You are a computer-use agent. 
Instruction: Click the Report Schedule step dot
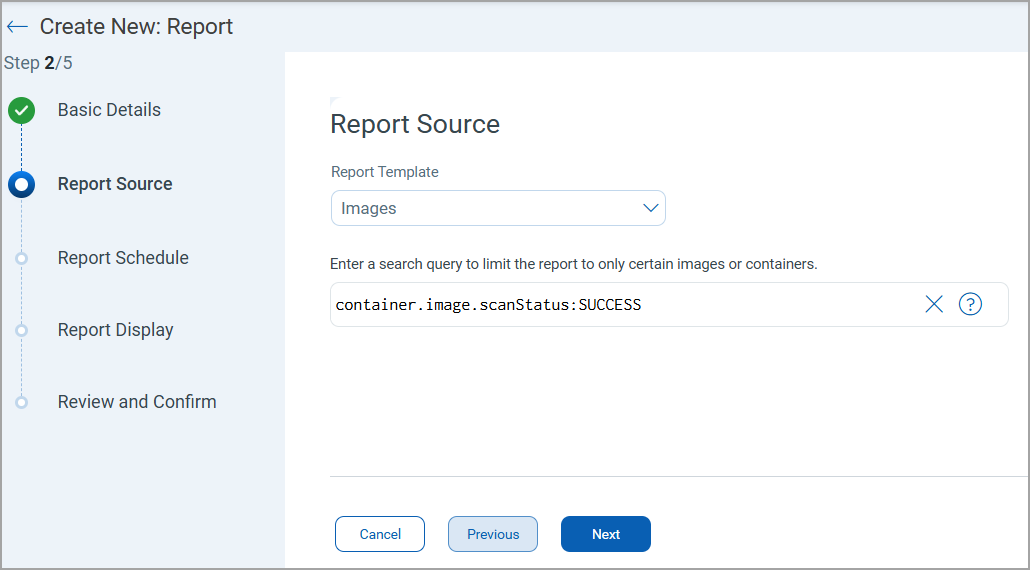(x=21, y=258)
